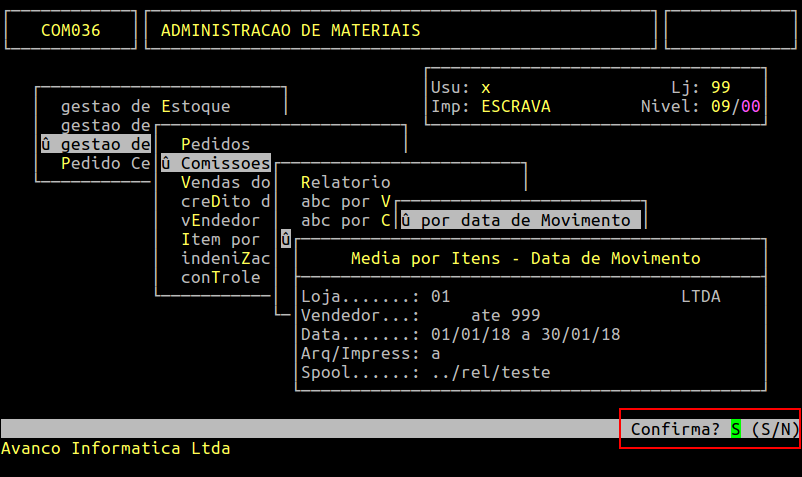802x477 pixels.
Task: Click the green Confirma S prompt cursor
Action: click(x=735, y=429)
